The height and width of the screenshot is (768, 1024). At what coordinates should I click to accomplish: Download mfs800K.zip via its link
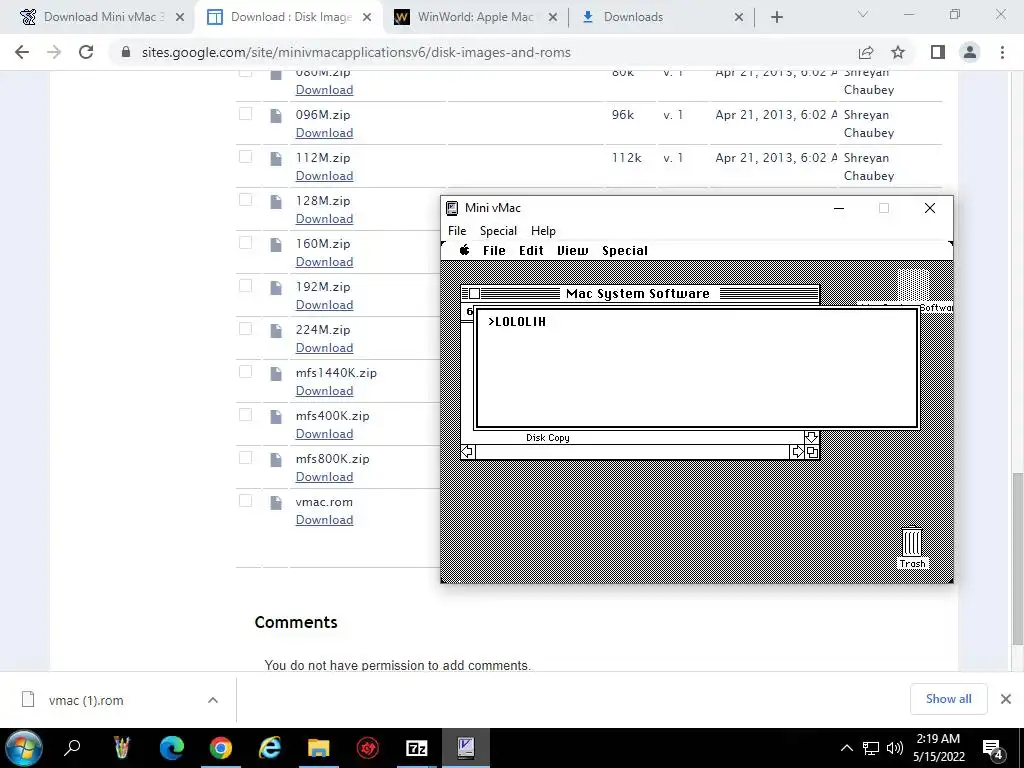(324, 477)
